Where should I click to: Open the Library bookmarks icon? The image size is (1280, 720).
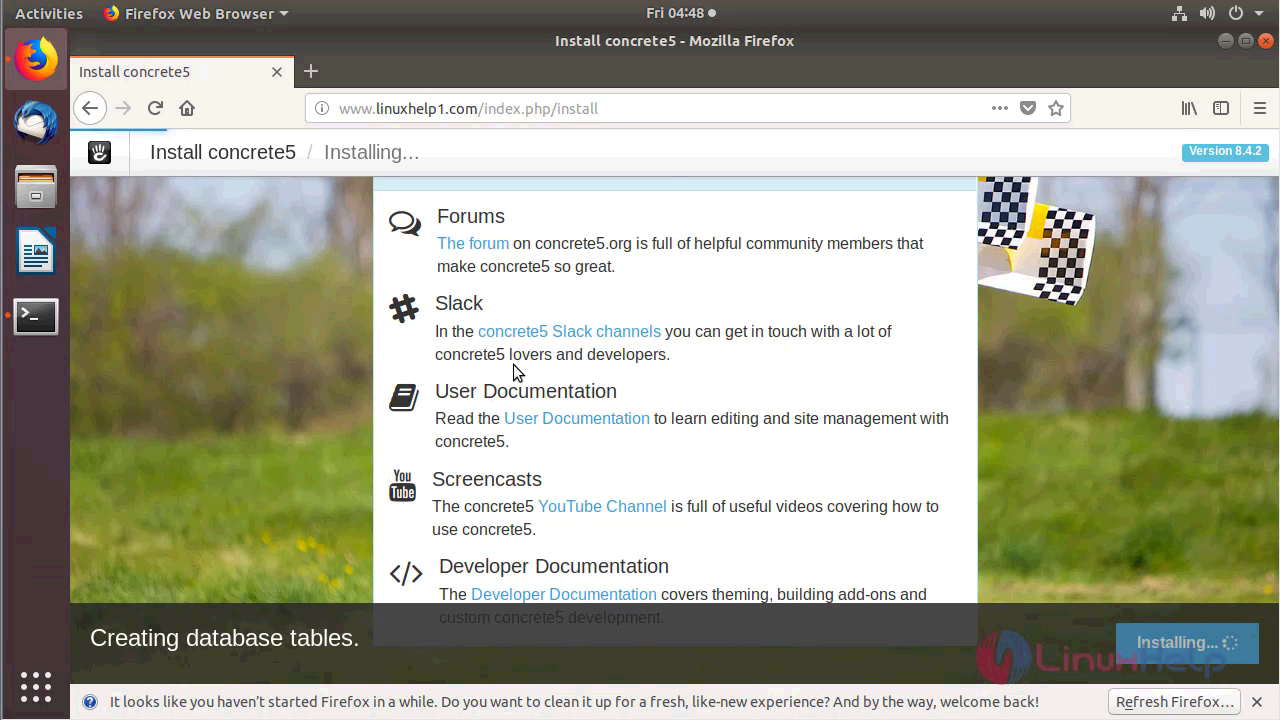(x=1189, y=108)
